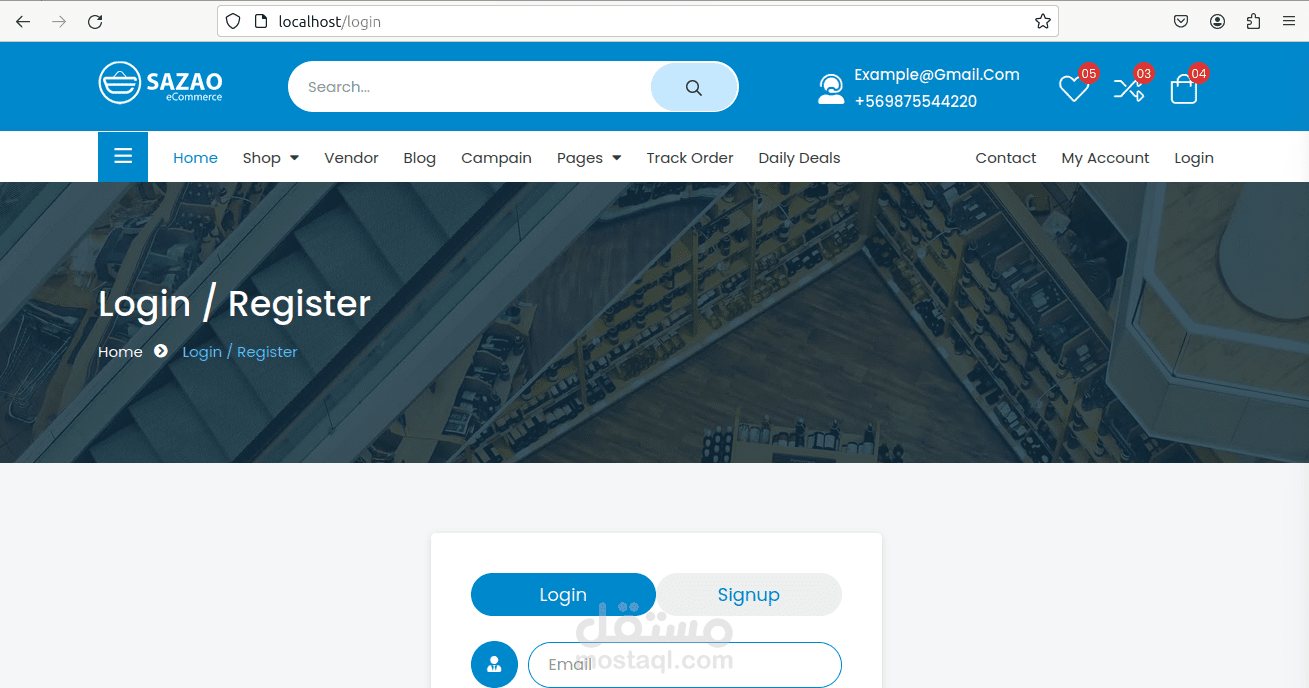Click the wishlist 05 badge
The image size is (1309, 688).
coord(1089,73)
